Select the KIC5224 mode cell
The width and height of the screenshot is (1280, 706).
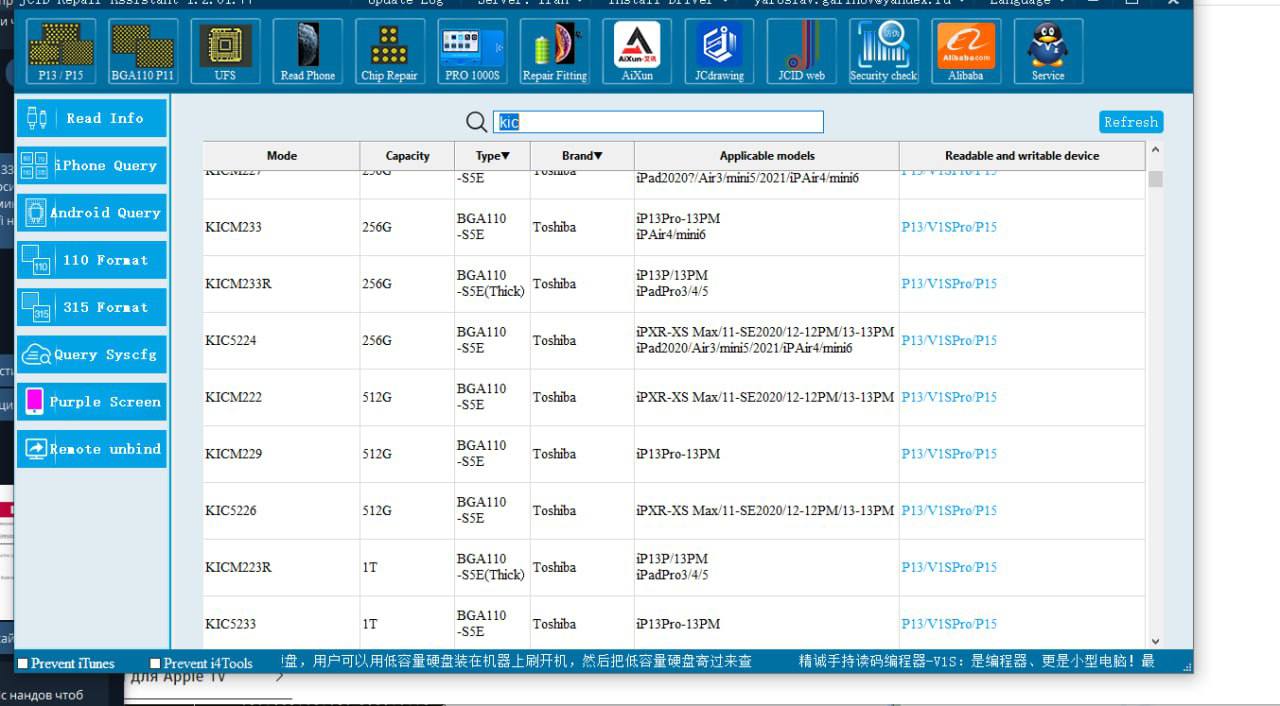282,341
